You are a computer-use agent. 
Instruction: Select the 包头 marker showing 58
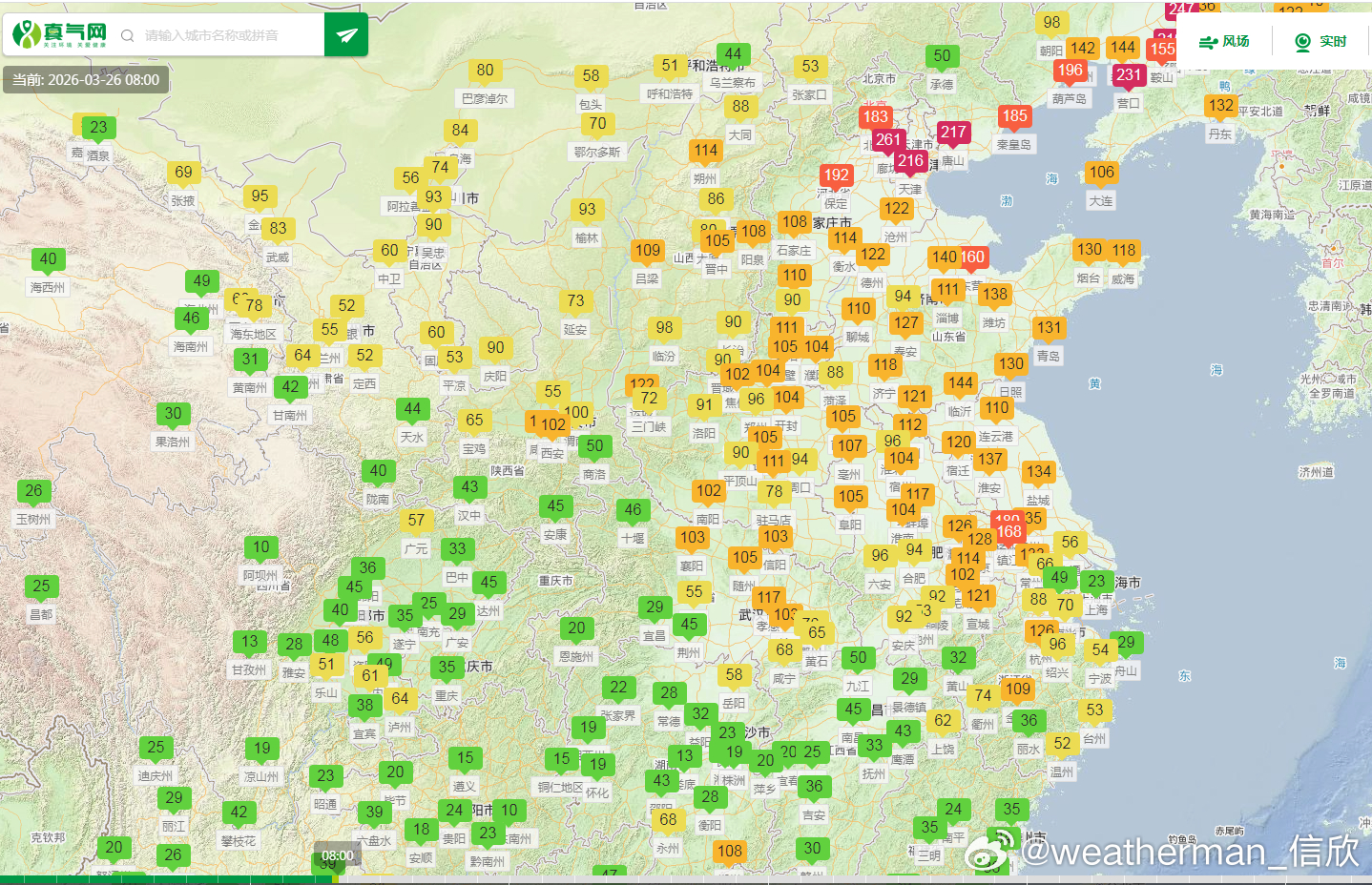click(x=591, y=77)
